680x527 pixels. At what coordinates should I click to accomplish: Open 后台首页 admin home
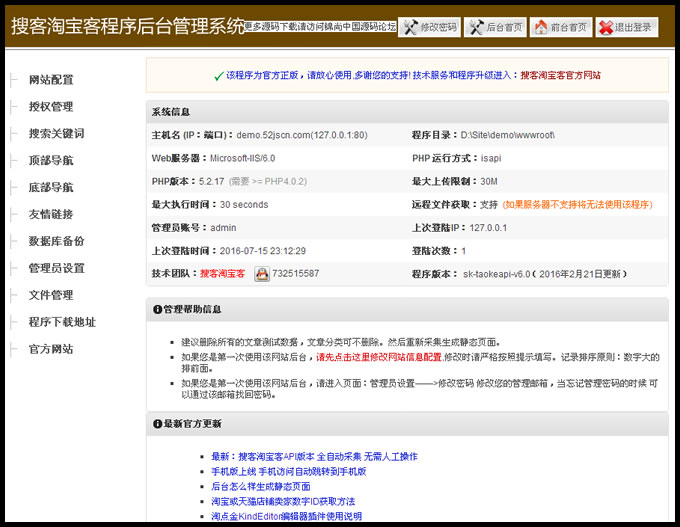[495, 27]
